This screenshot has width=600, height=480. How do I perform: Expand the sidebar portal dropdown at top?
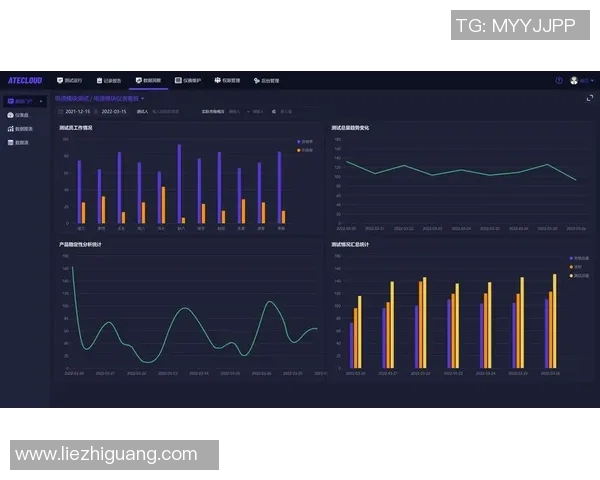pos(24,101)
